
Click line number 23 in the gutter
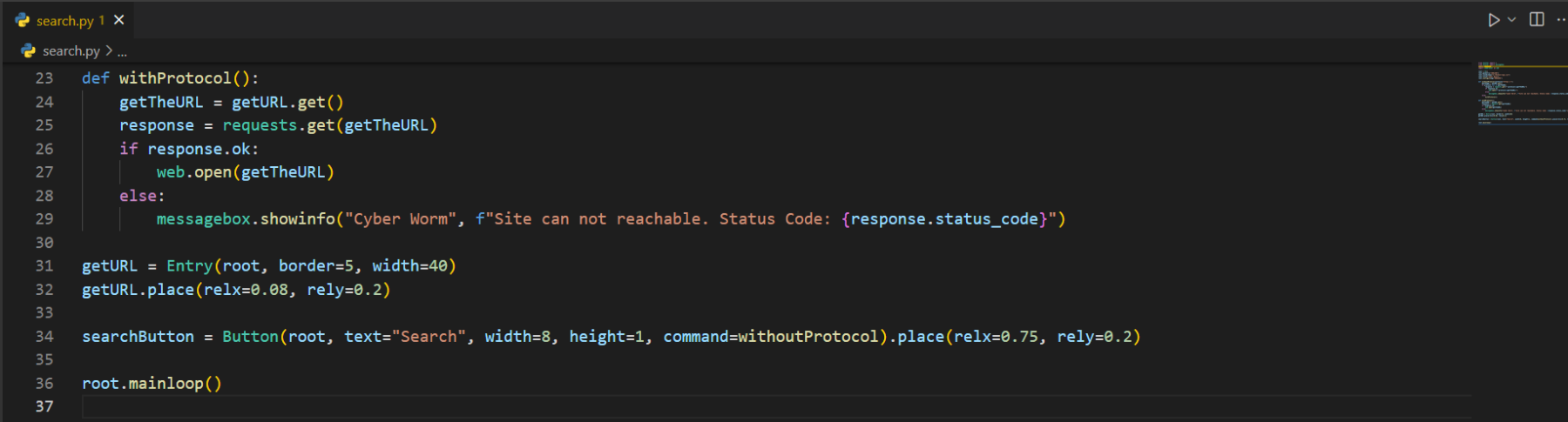point(44,78)
